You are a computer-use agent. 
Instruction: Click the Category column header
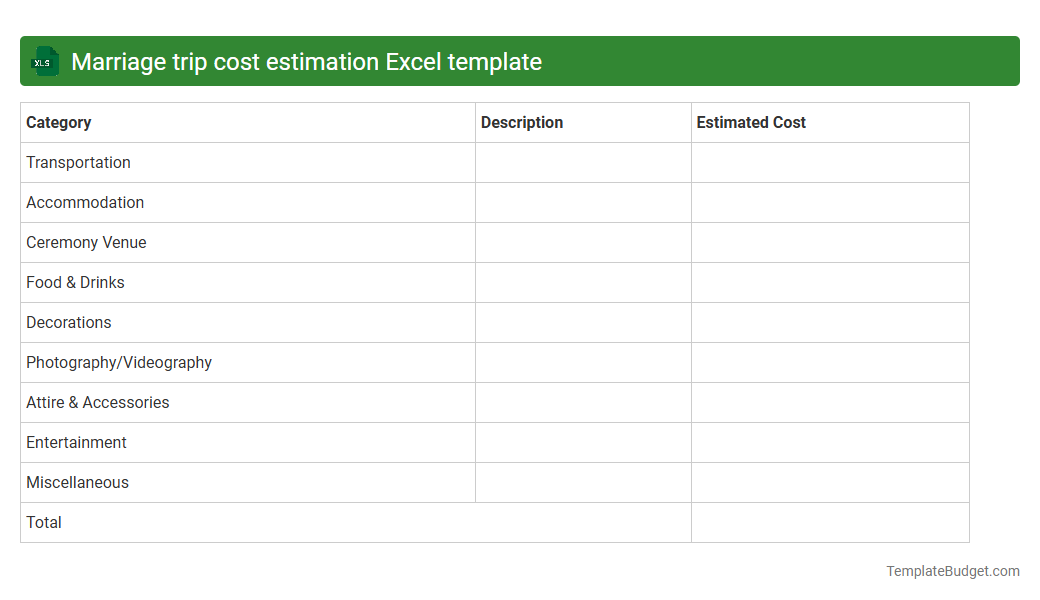(58, 122)
